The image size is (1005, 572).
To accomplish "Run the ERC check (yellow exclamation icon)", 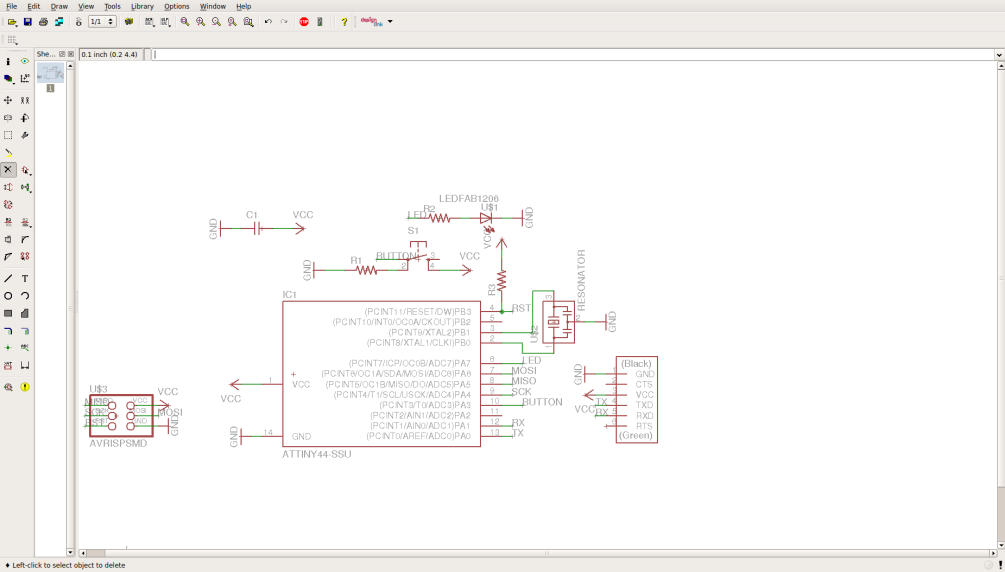I will point(25,387).
